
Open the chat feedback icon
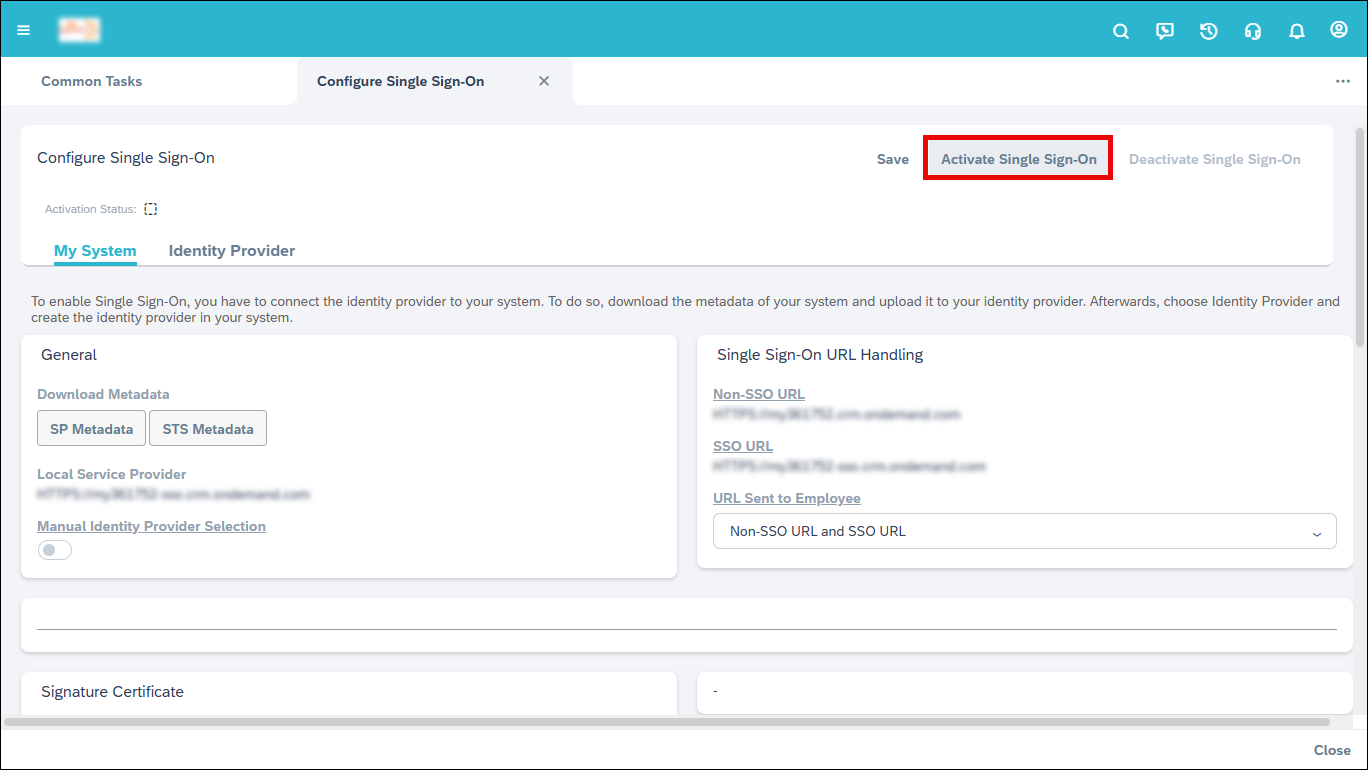(x=1165, y=31)
